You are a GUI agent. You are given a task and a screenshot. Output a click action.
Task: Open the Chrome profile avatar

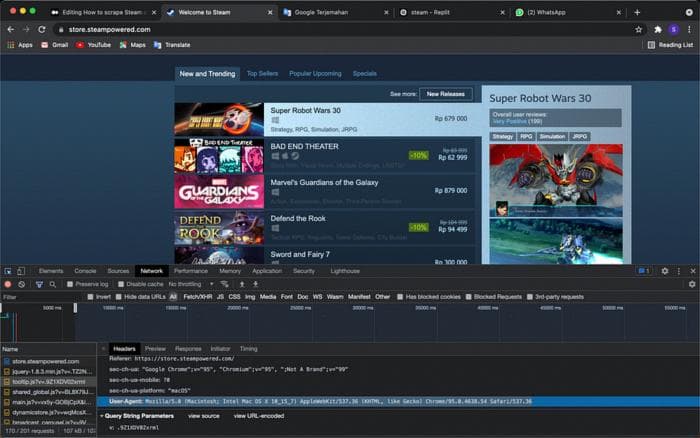(674, 29)
